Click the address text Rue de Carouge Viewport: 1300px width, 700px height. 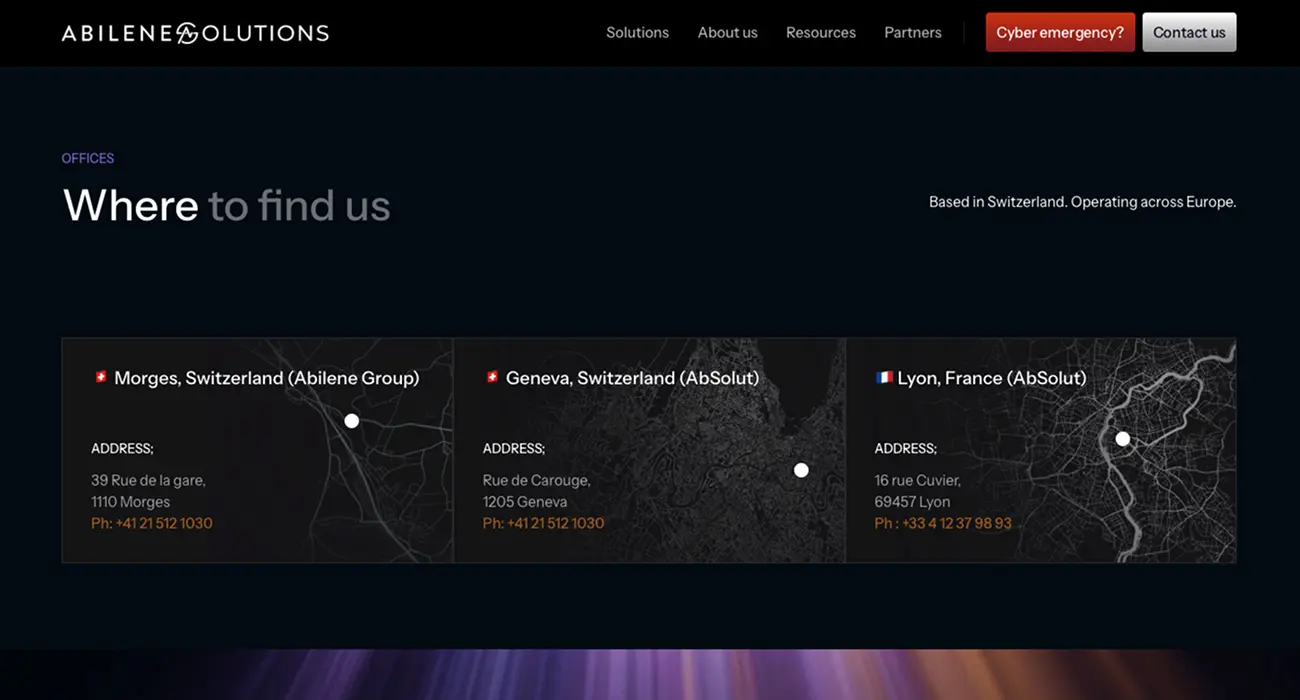(537, 480)
